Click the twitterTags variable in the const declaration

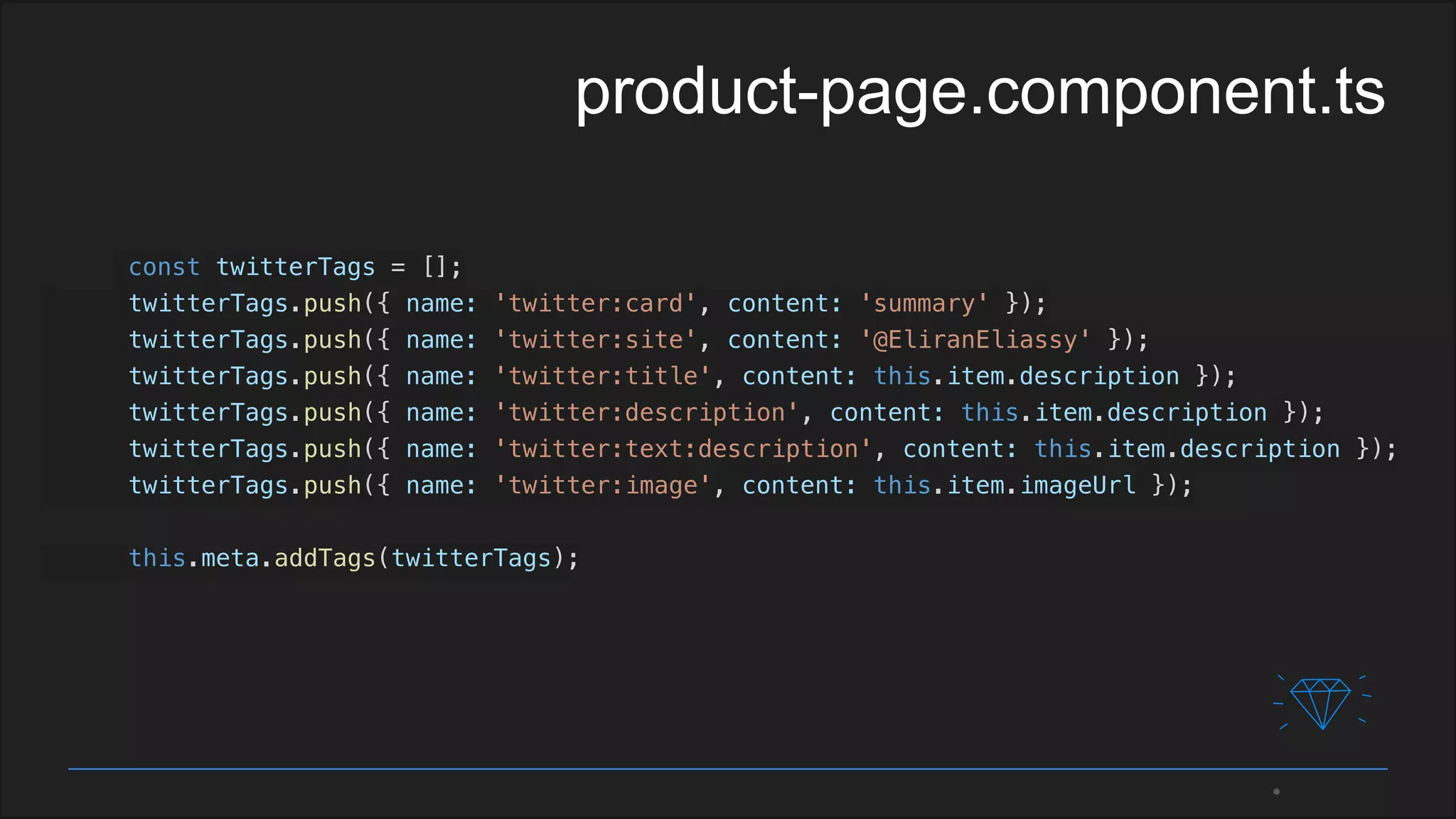pyautogui.click(x=295, y=267)
